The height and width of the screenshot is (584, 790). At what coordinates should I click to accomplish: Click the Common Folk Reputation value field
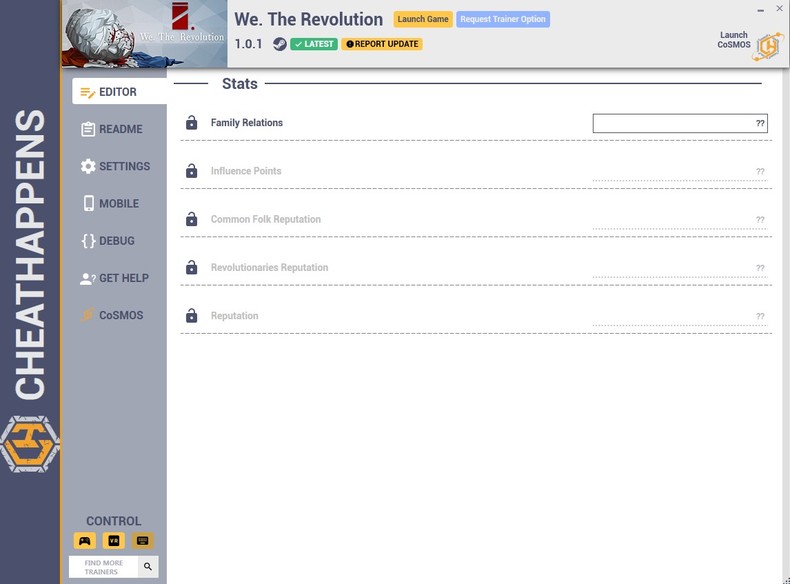tap(680, 220)
